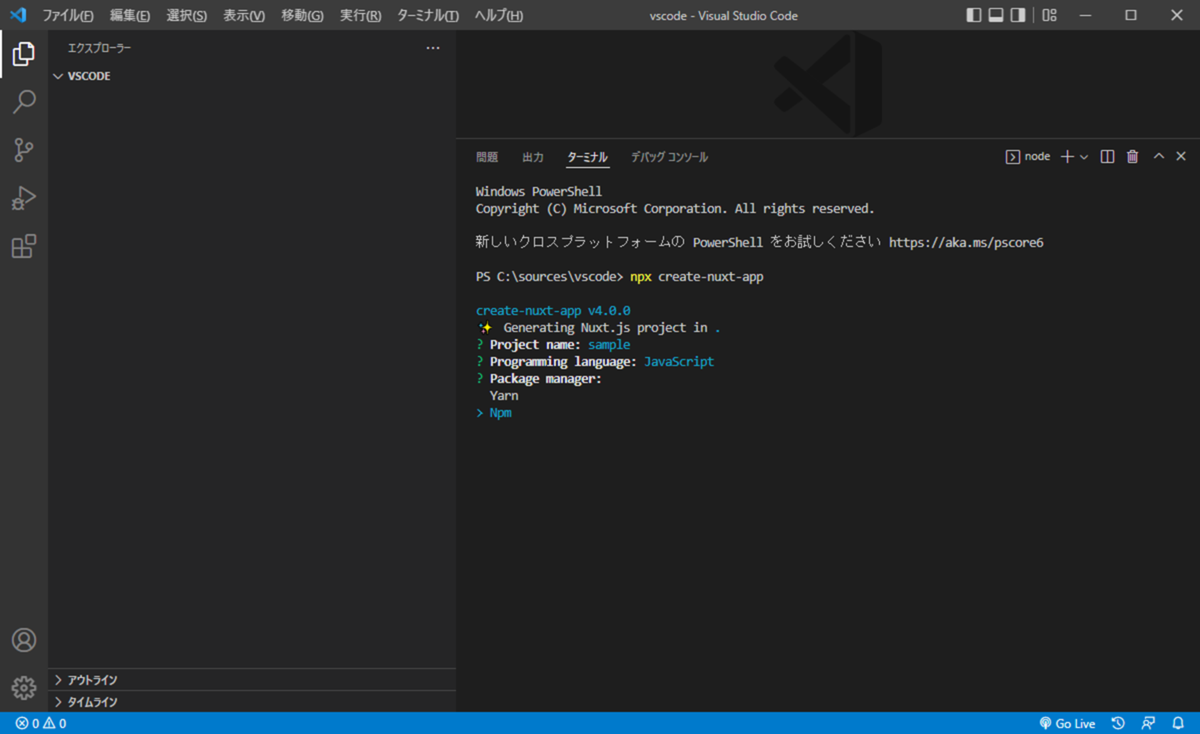Open Explorer more actions ellipsis

pyautogui.click(x=433, y=48)
